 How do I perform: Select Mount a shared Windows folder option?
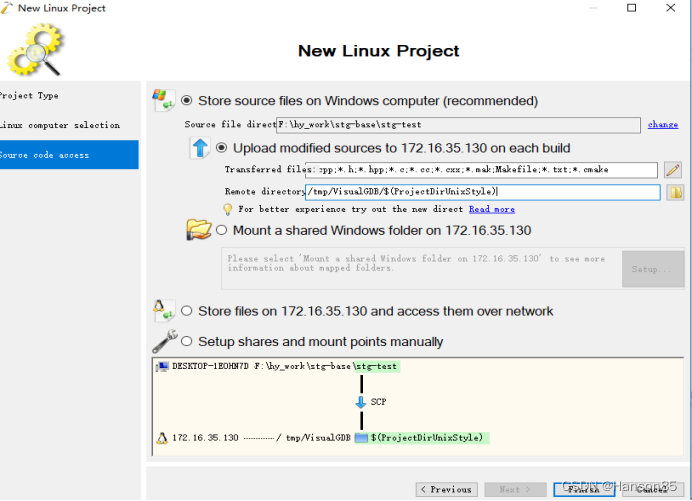tap(222, 230)
